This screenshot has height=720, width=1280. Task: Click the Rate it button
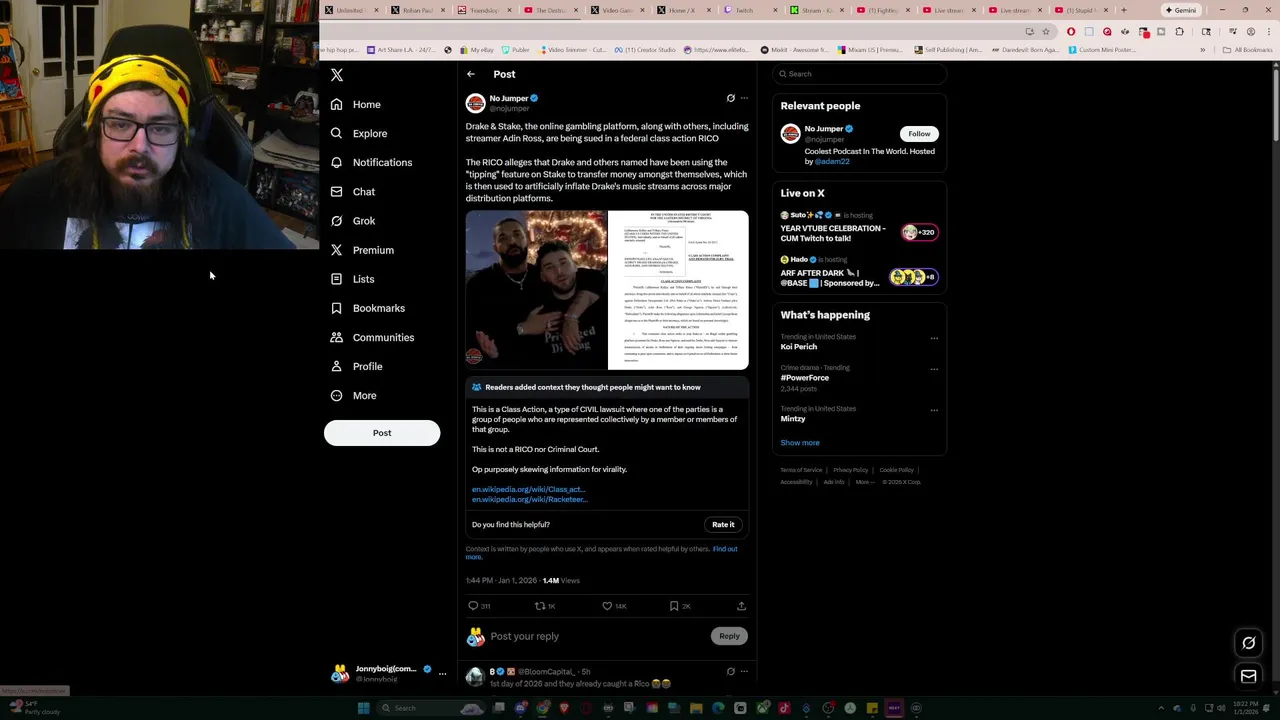(723, 524)
